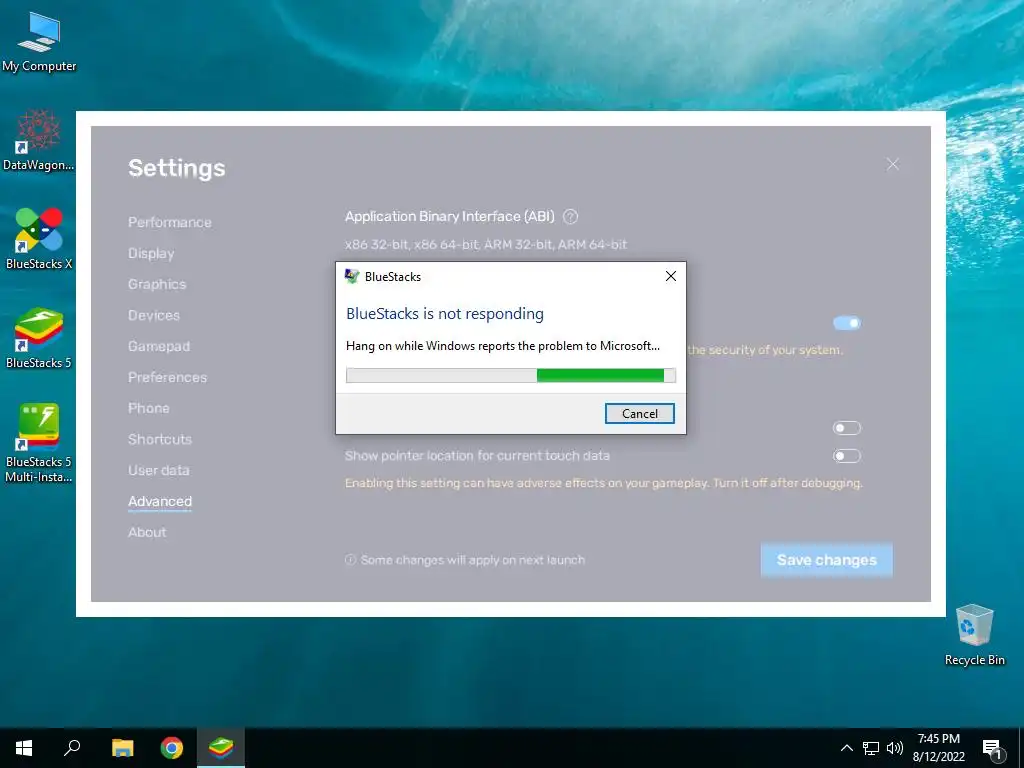Open the Recycle Bin
Screen dimensions: 1024x768
[974, 635]
